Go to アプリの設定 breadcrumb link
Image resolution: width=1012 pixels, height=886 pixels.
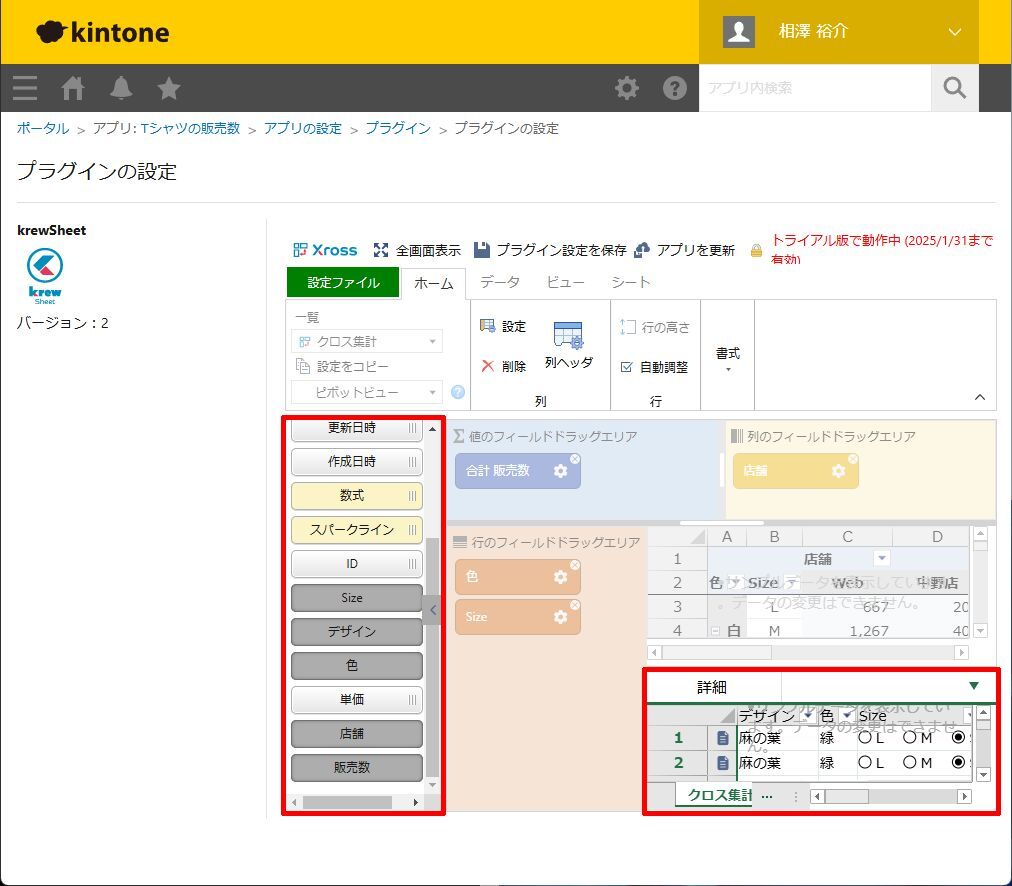click(303, 128)
